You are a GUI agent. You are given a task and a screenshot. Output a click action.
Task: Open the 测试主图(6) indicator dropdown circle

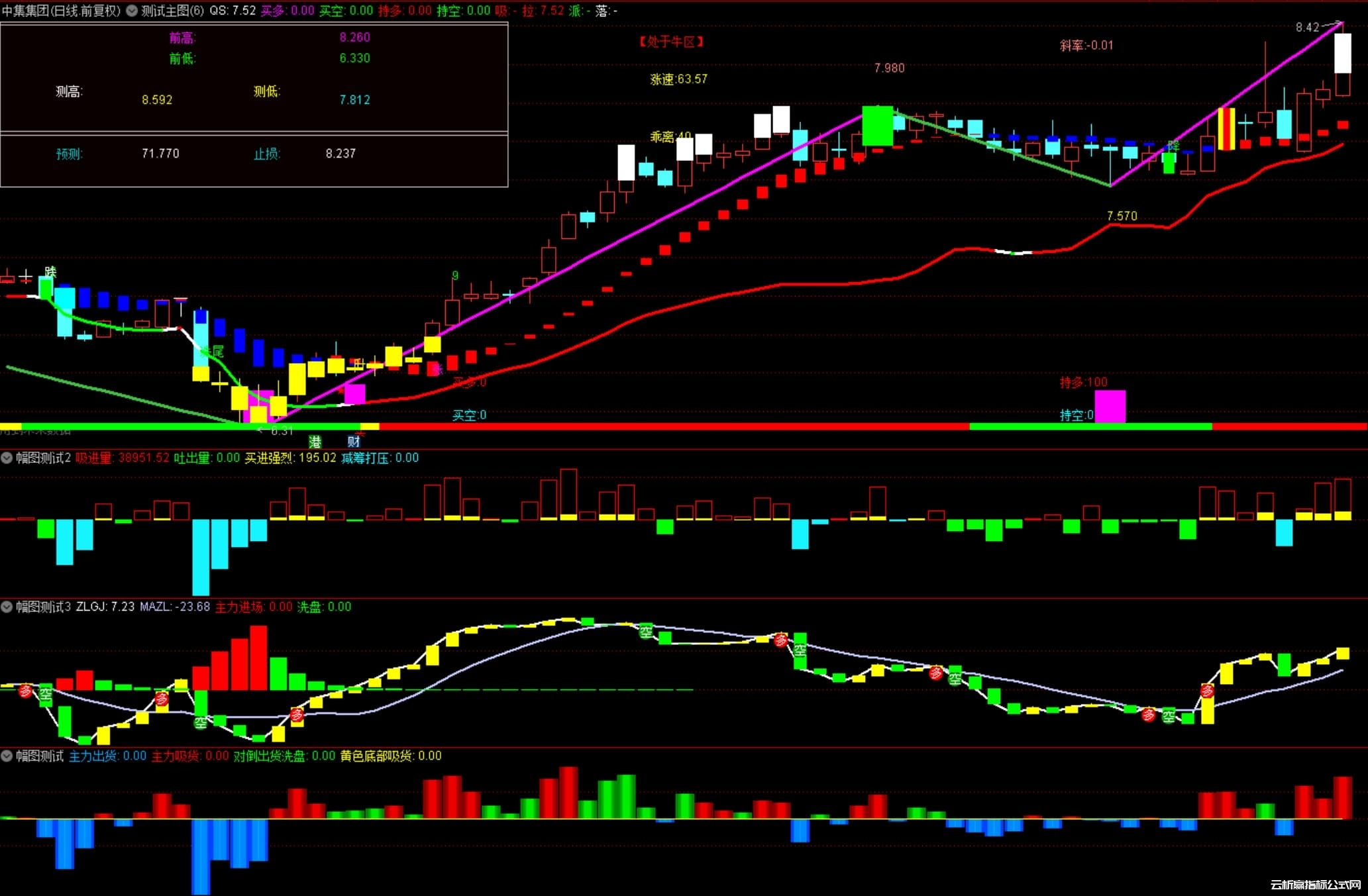[132, 11]
